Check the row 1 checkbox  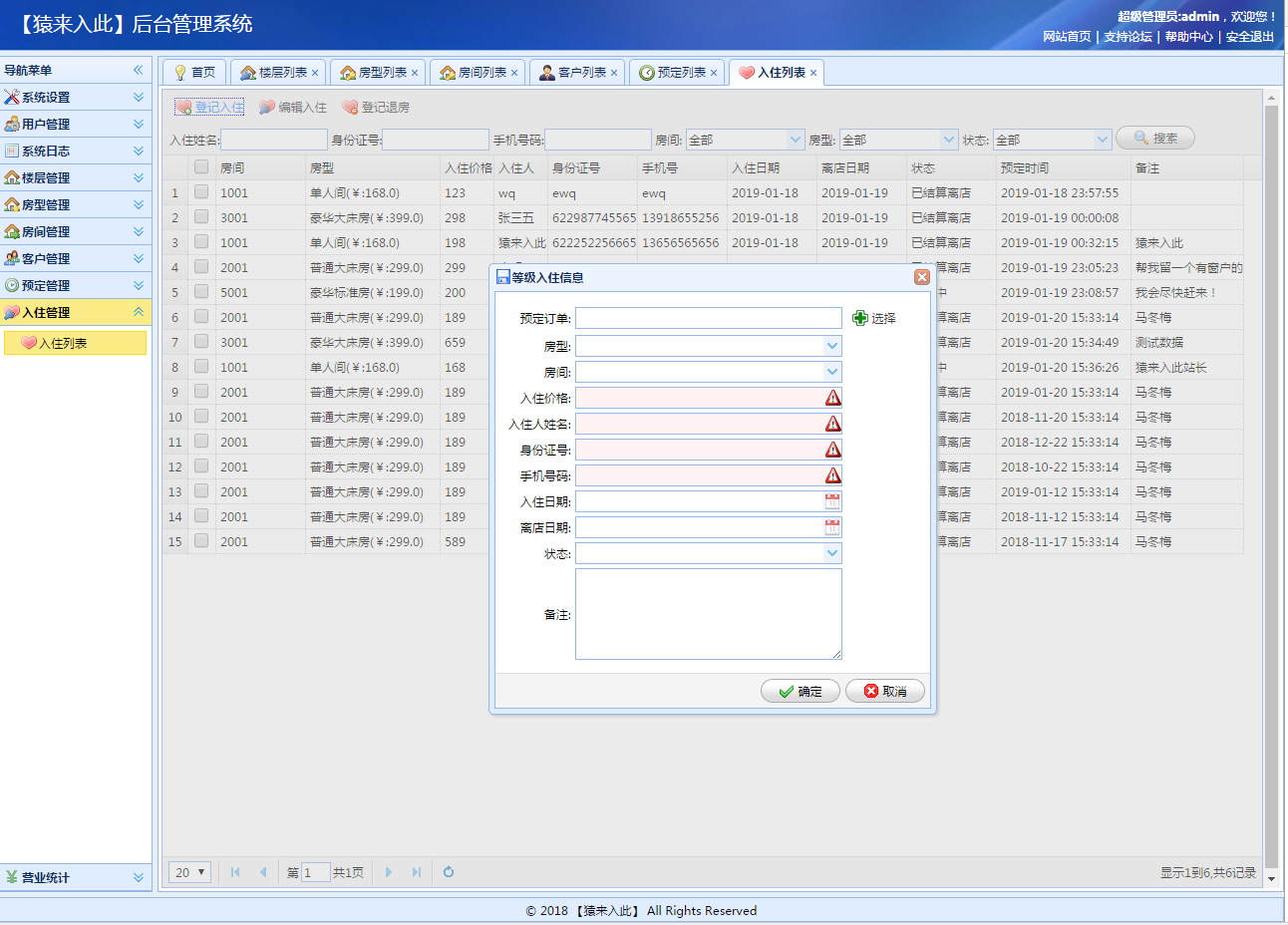pyautogui.click(x=201, y=192)
